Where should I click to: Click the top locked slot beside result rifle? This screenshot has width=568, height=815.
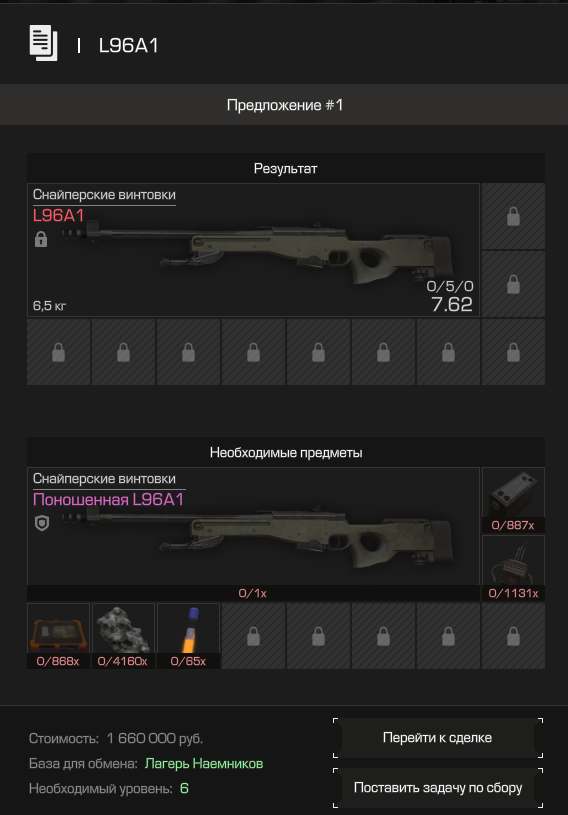(513, 216)
